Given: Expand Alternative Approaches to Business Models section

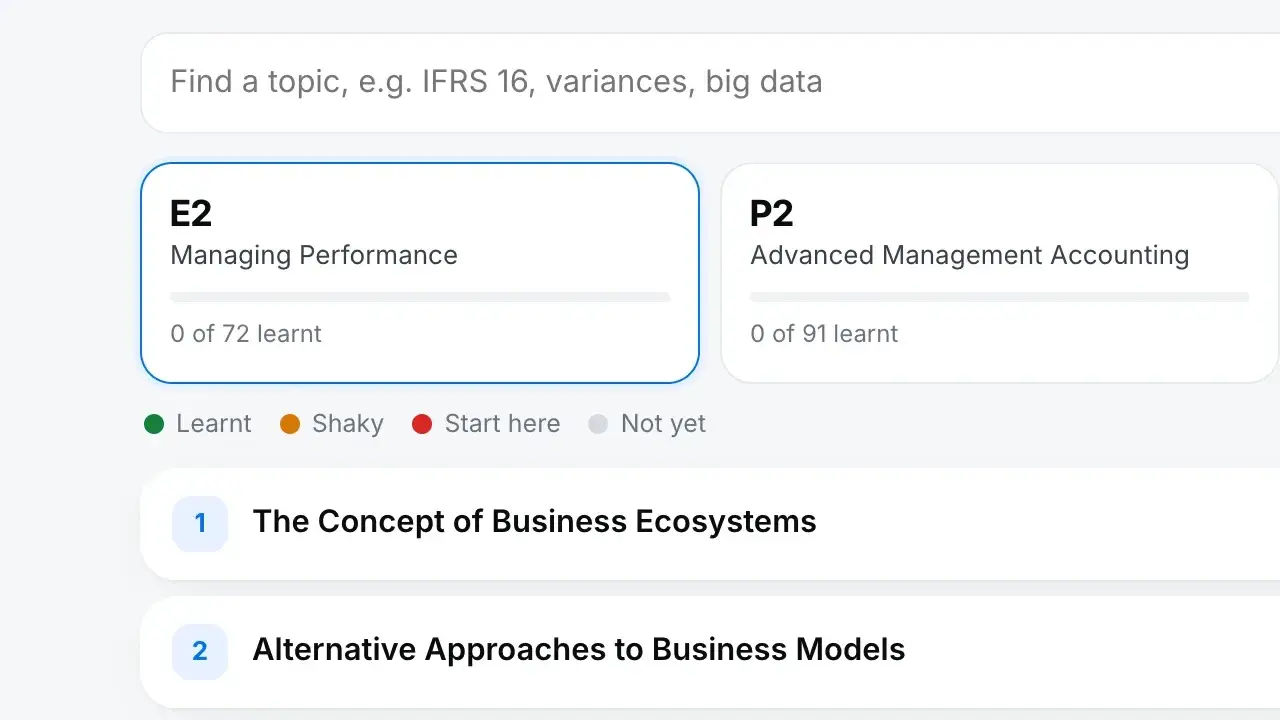Looking at the screenshot, I should pyautogui.click(x=710, y=651).
